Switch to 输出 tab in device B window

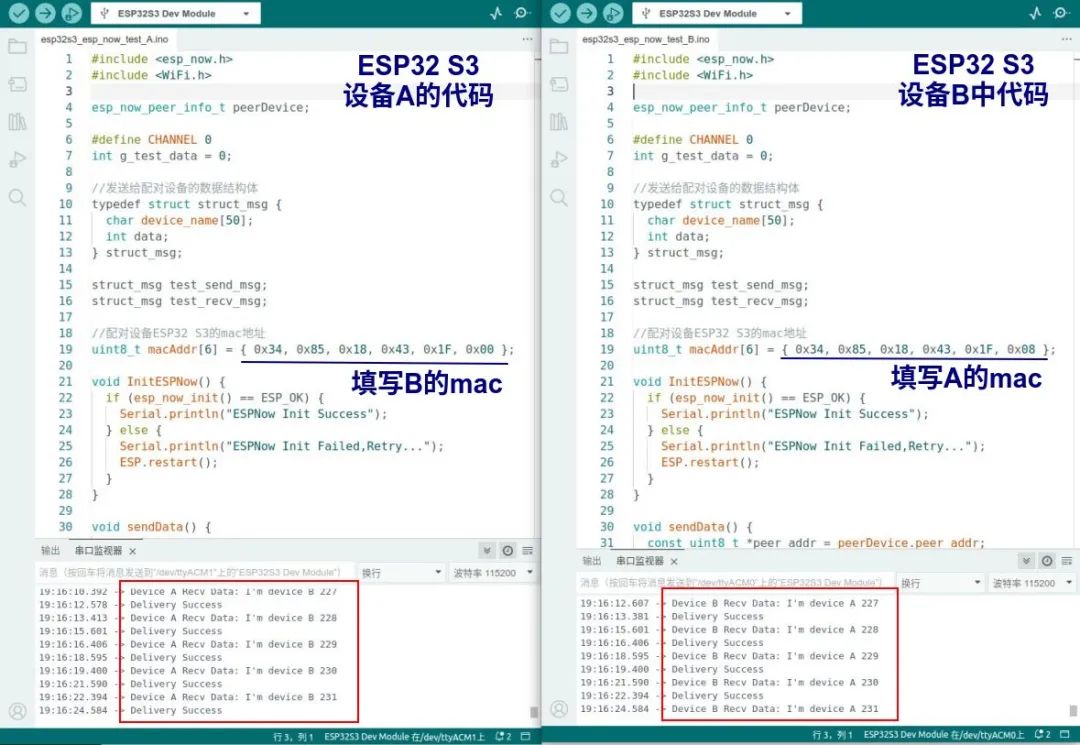pos(592,561)
